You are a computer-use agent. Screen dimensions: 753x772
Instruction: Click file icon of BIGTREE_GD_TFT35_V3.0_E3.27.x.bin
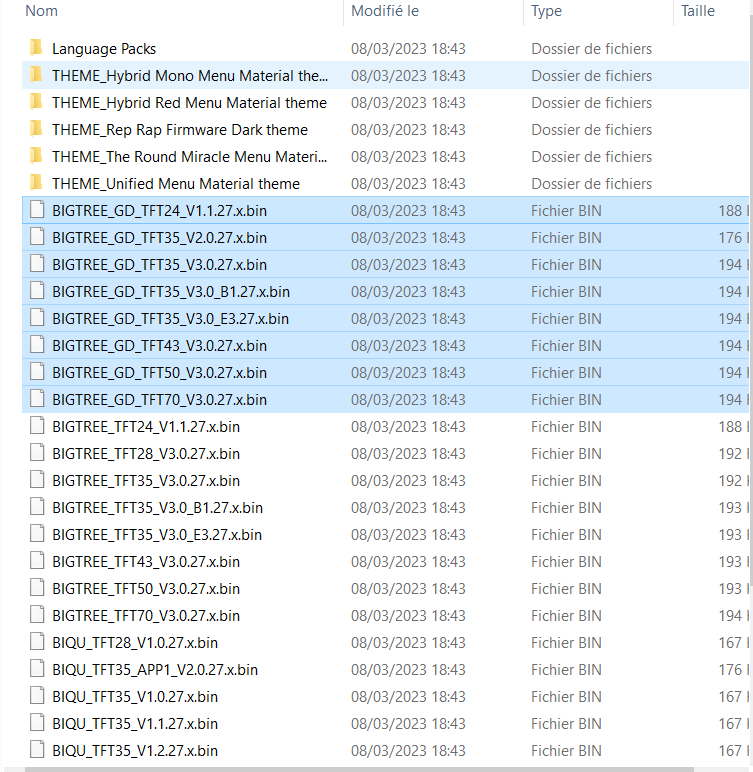pos(37,318)
